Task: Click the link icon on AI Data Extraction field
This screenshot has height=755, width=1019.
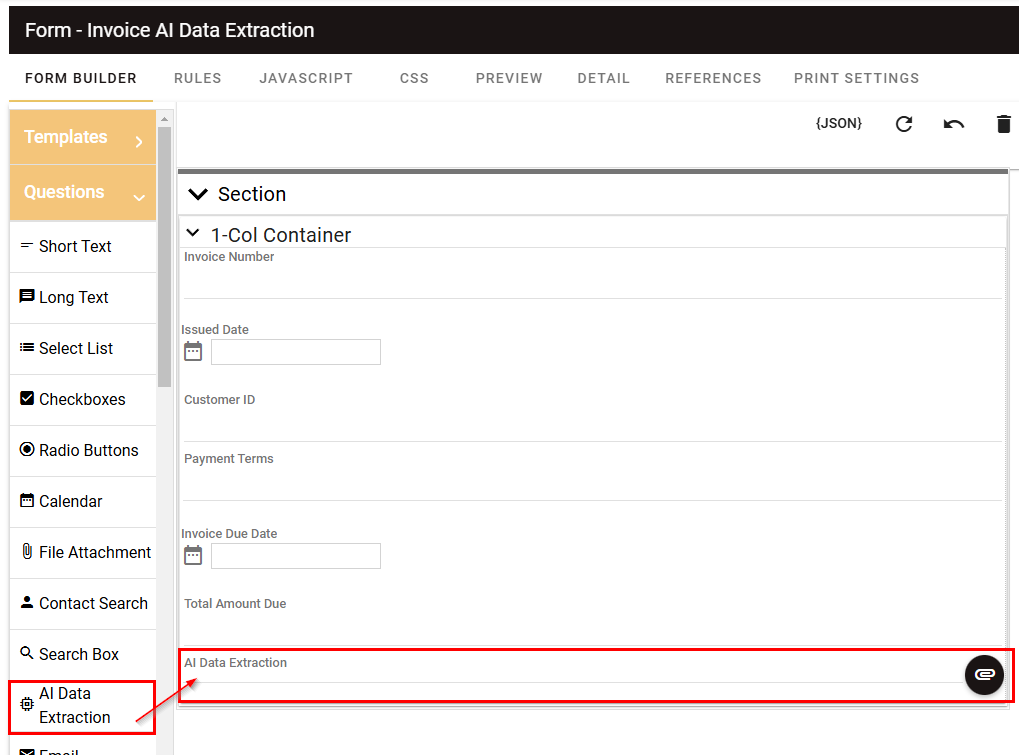Action: tap(984, 675)
